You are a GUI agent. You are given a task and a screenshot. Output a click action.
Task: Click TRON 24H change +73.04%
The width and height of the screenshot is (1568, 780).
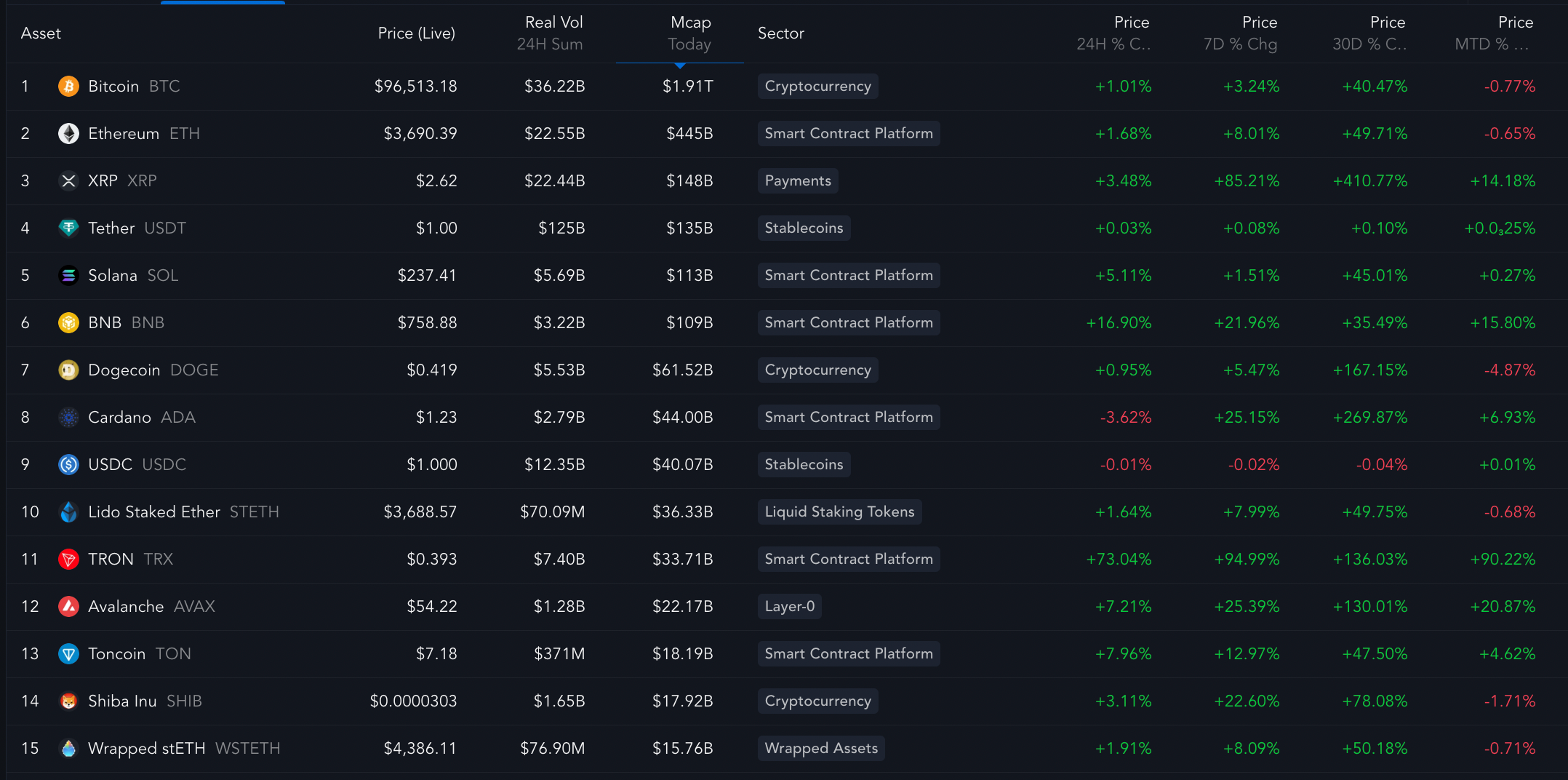1119,560
